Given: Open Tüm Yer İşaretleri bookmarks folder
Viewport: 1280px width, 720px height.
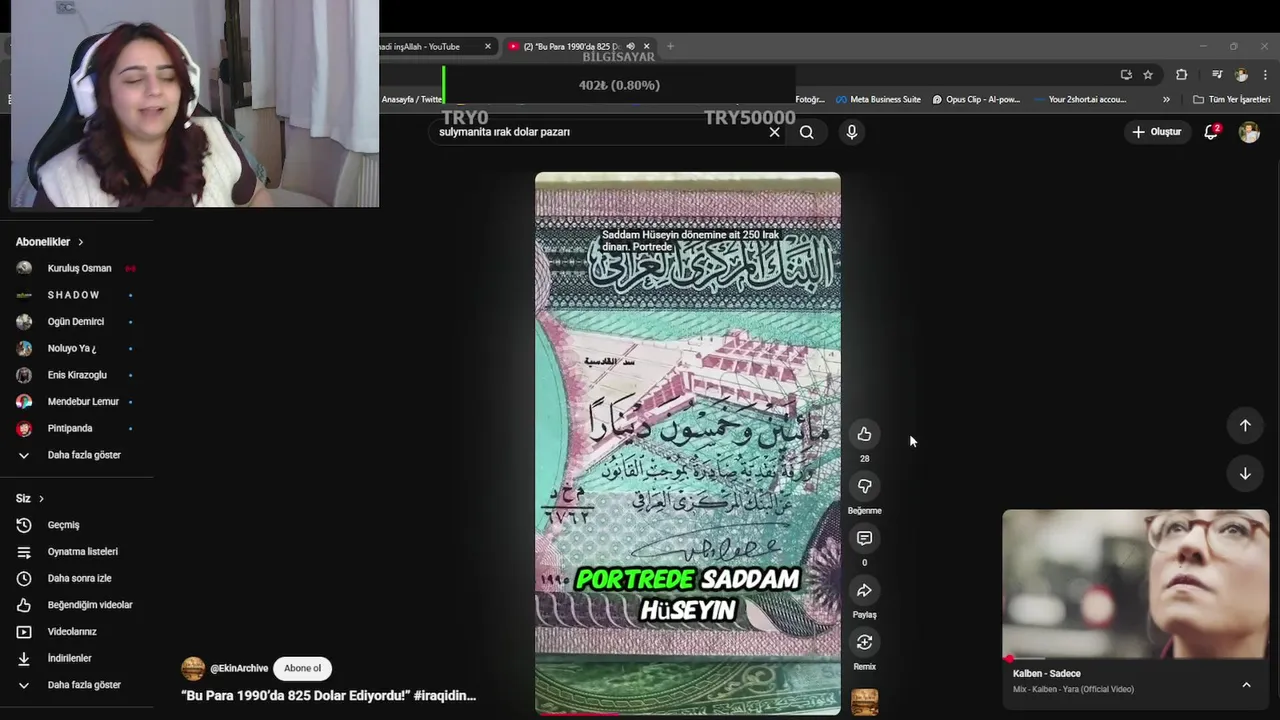Looking at the screenshot, I should coord(1231,99).
